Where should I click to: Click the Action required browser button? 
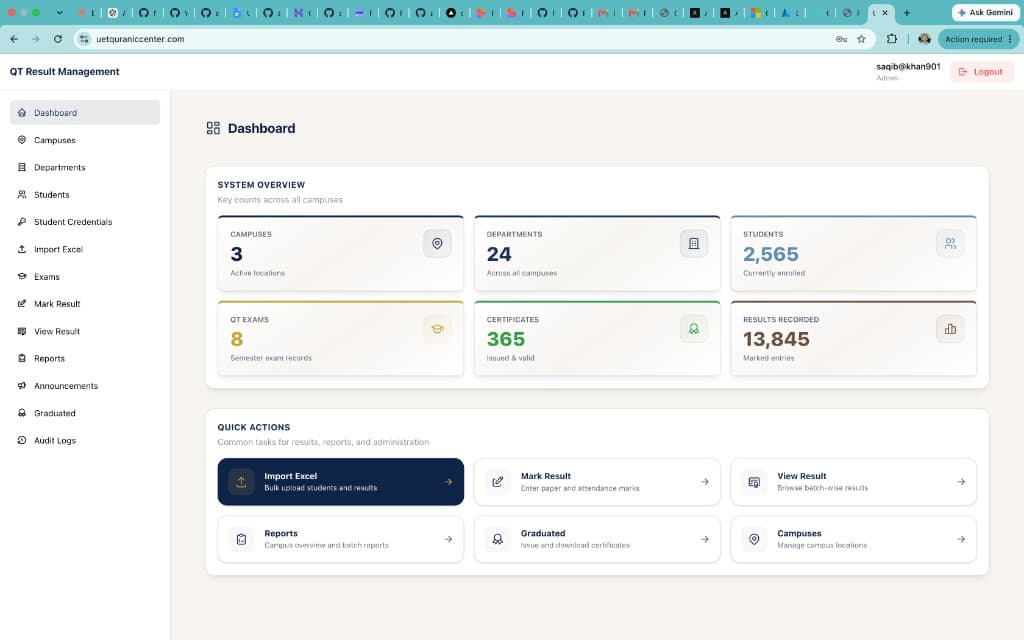tap(978, 39)
